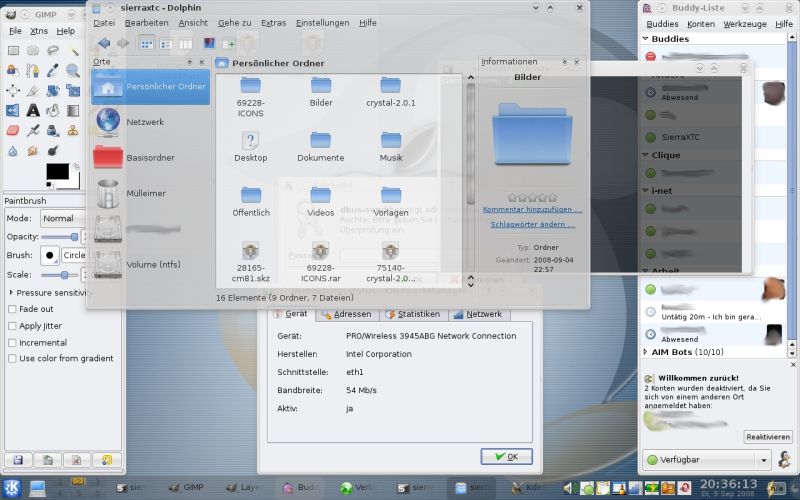
Task: Select the Eraser tool in GIMP
Action: (13, 130)
